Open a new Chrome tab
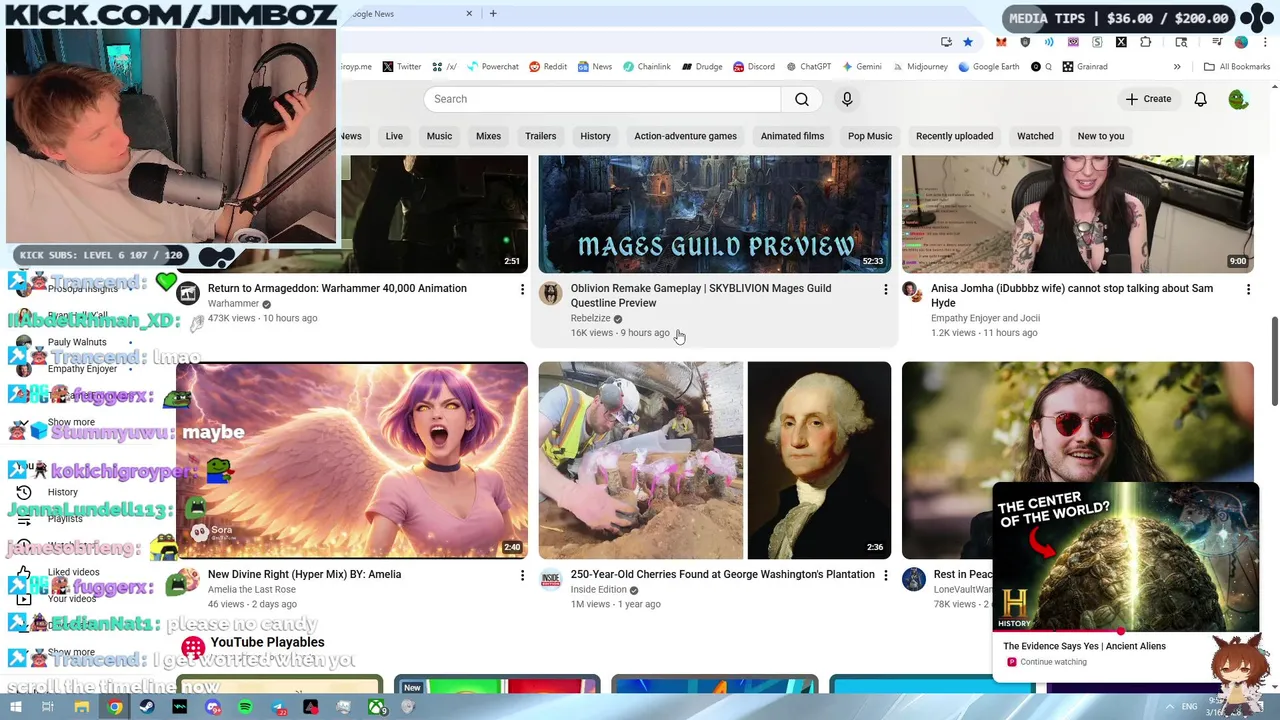 (x=493, y=14)
